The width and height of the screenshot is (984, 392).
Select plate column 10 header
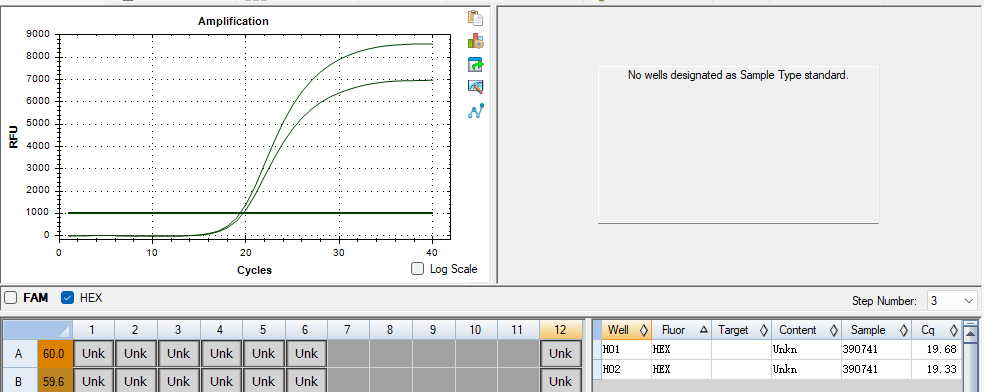(476, 329)
